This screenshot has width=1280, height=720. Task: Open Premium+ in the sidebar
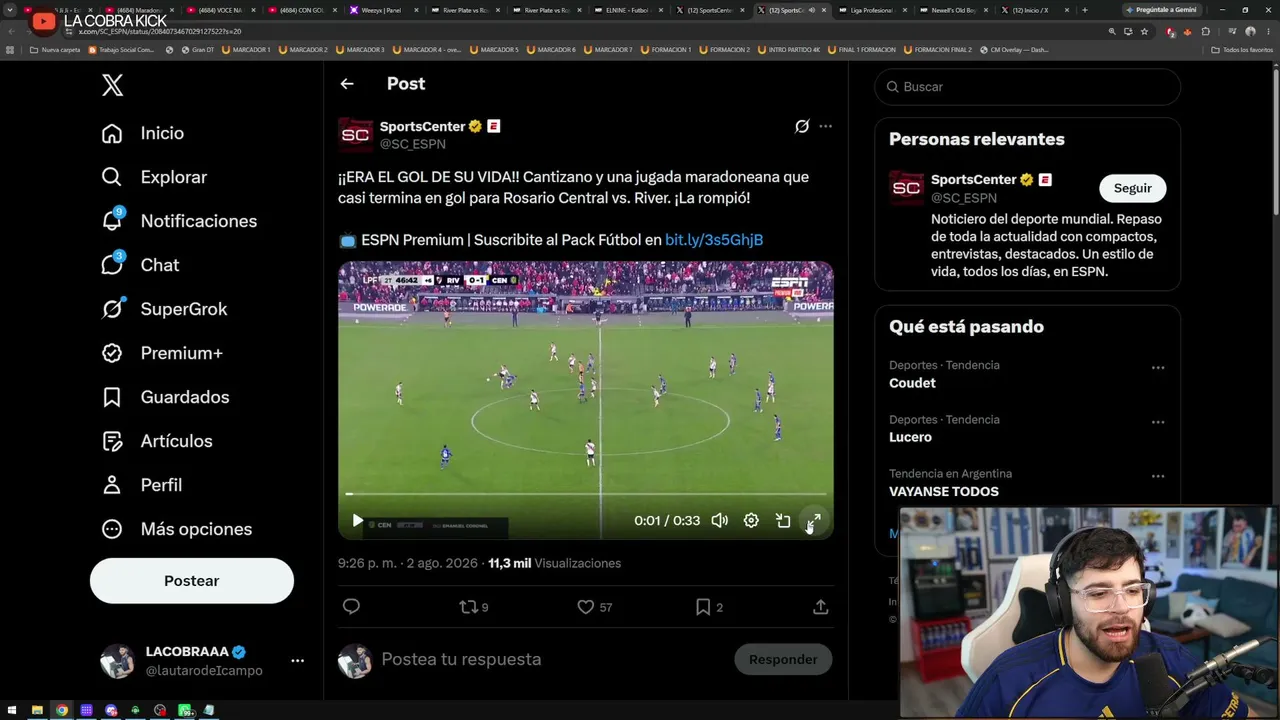coord(162,353)
